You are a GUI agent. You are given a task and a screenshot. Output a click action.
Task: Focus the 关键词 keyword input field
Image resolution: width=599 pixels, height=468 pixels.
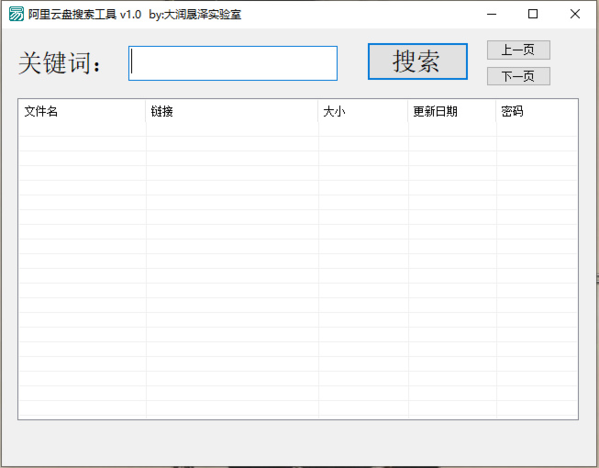pyautogui.click(x=233, y=63)
